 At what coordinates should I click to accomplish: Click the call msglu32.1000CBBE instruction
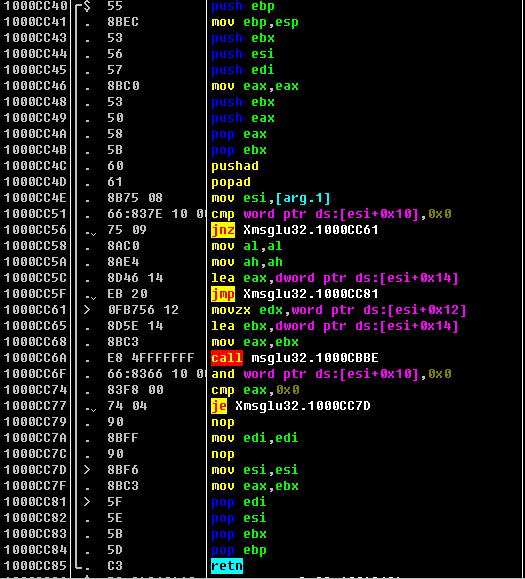point(295,358)
